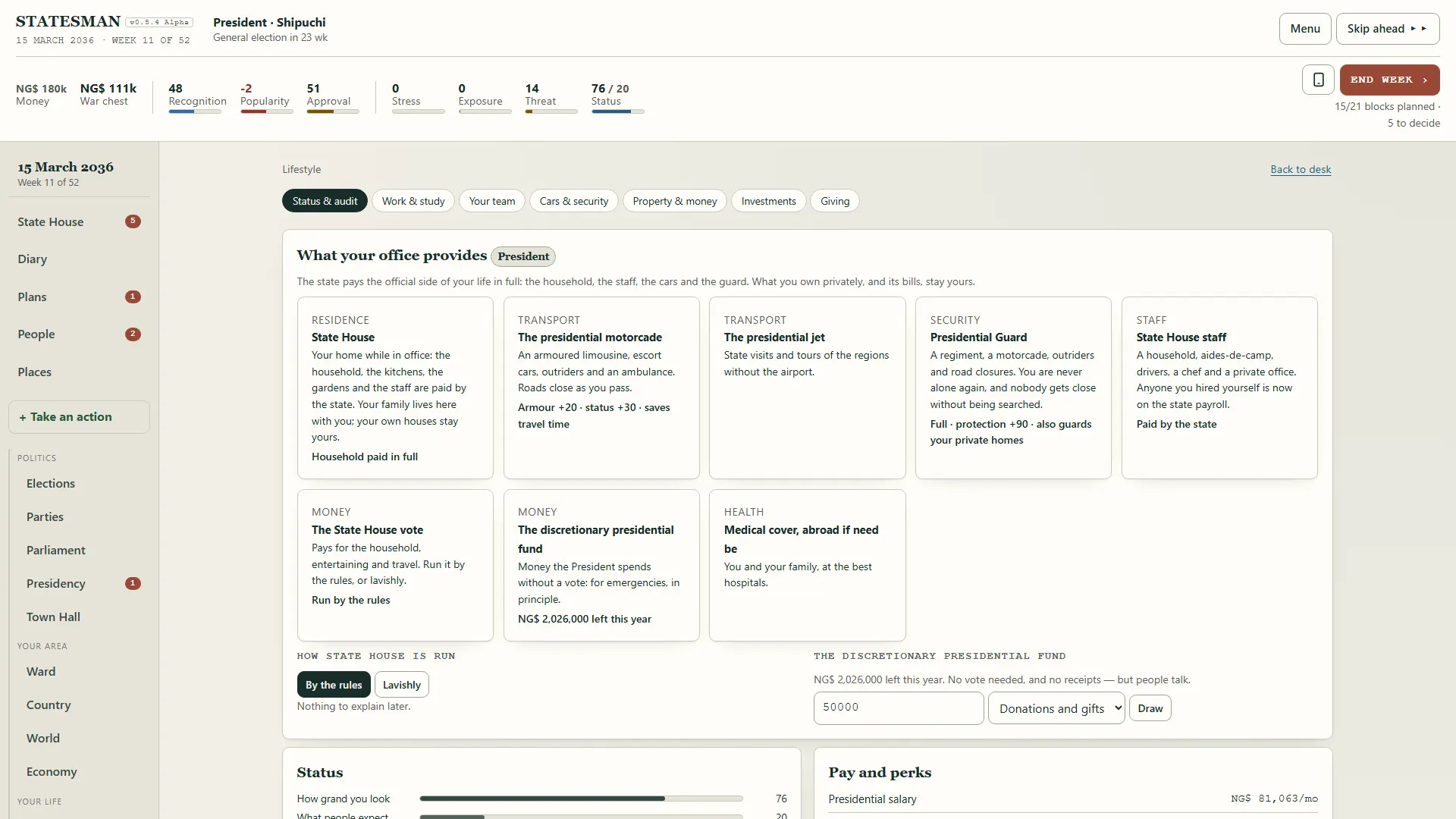Click the Presidential Guard security card
1456x819 pixels.
pyautogui.click(x=1013, y=388)
